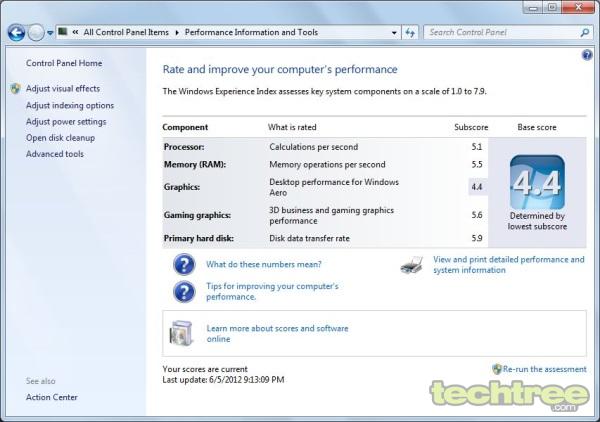Image resolution: width=600 pixels, height=422 pixels.
Task: Click the Last update timestamp text
Action: (x=223, y=380)
